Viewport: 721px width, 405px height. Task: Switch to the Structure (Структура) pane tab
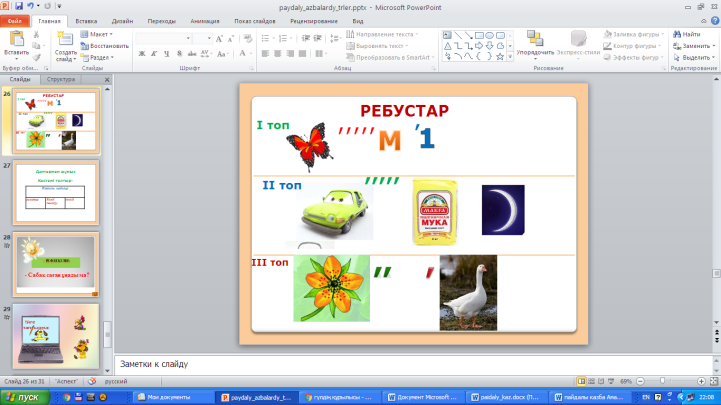(61, 79)
